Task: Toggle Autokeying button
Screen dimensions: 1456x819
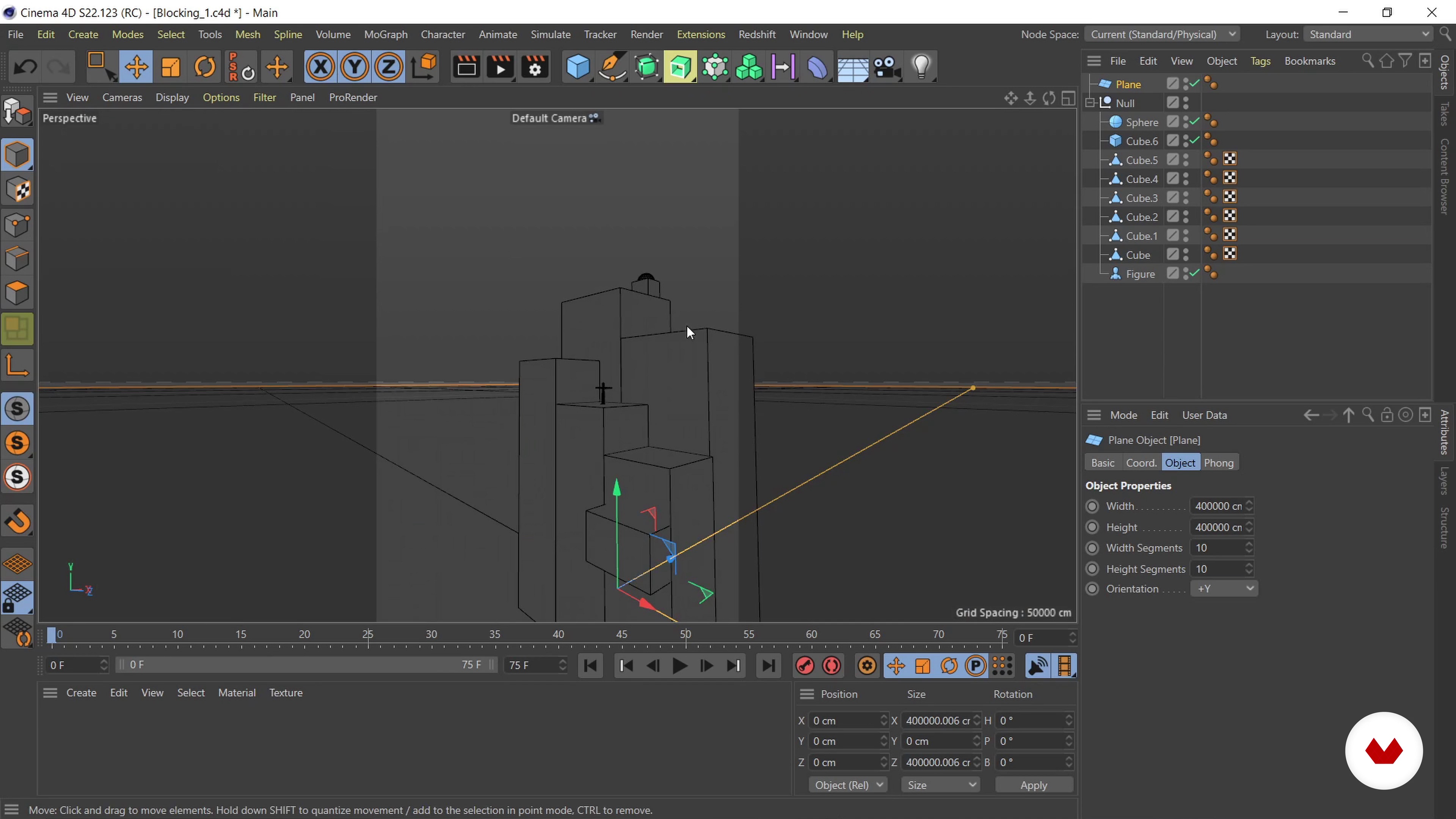Action: (832, 666)
